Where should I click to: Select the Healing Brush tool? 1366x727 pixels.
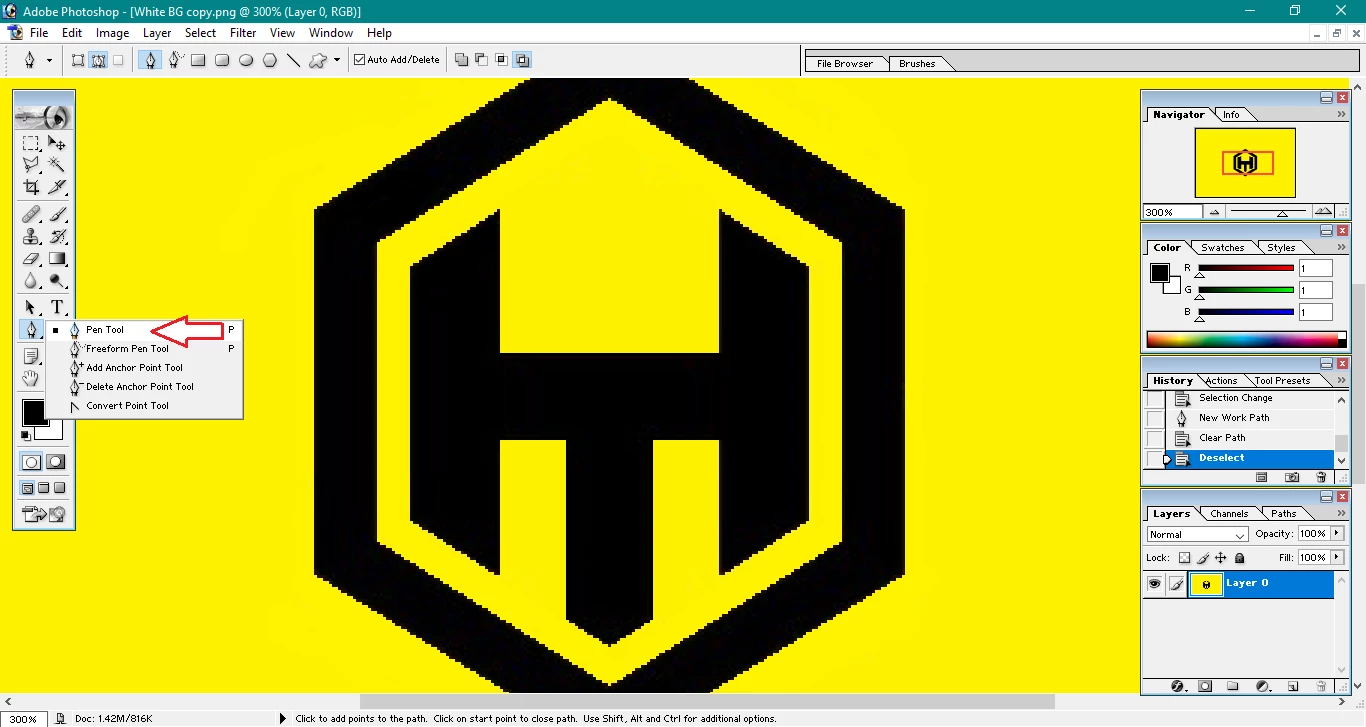[31, 214]
